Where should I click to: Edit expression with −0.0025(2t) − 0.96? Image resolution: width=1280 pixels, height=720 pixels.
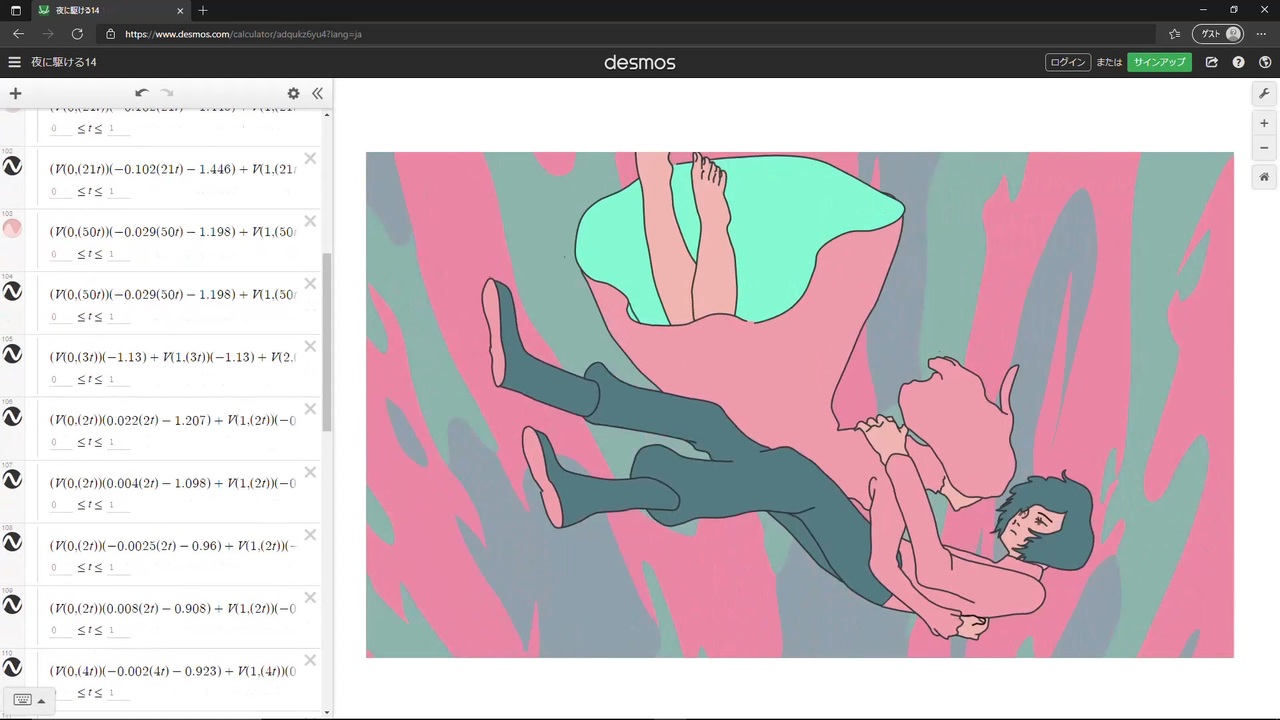point(173,545)
